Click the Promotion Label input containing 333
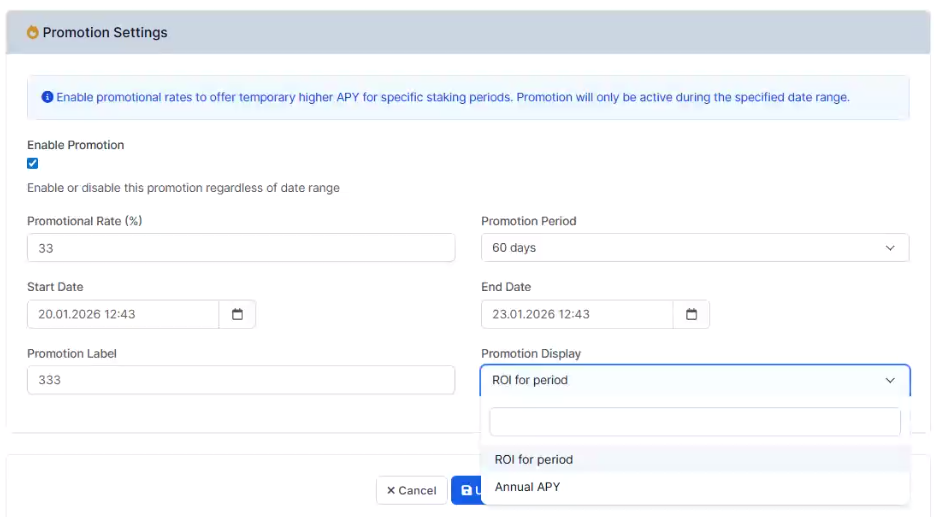 pos(240,380)
